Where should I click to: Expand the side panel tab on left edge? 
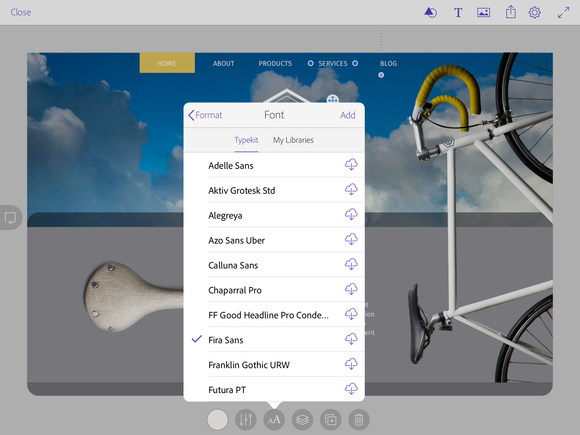pyautogui.click(x=10, y=218)
